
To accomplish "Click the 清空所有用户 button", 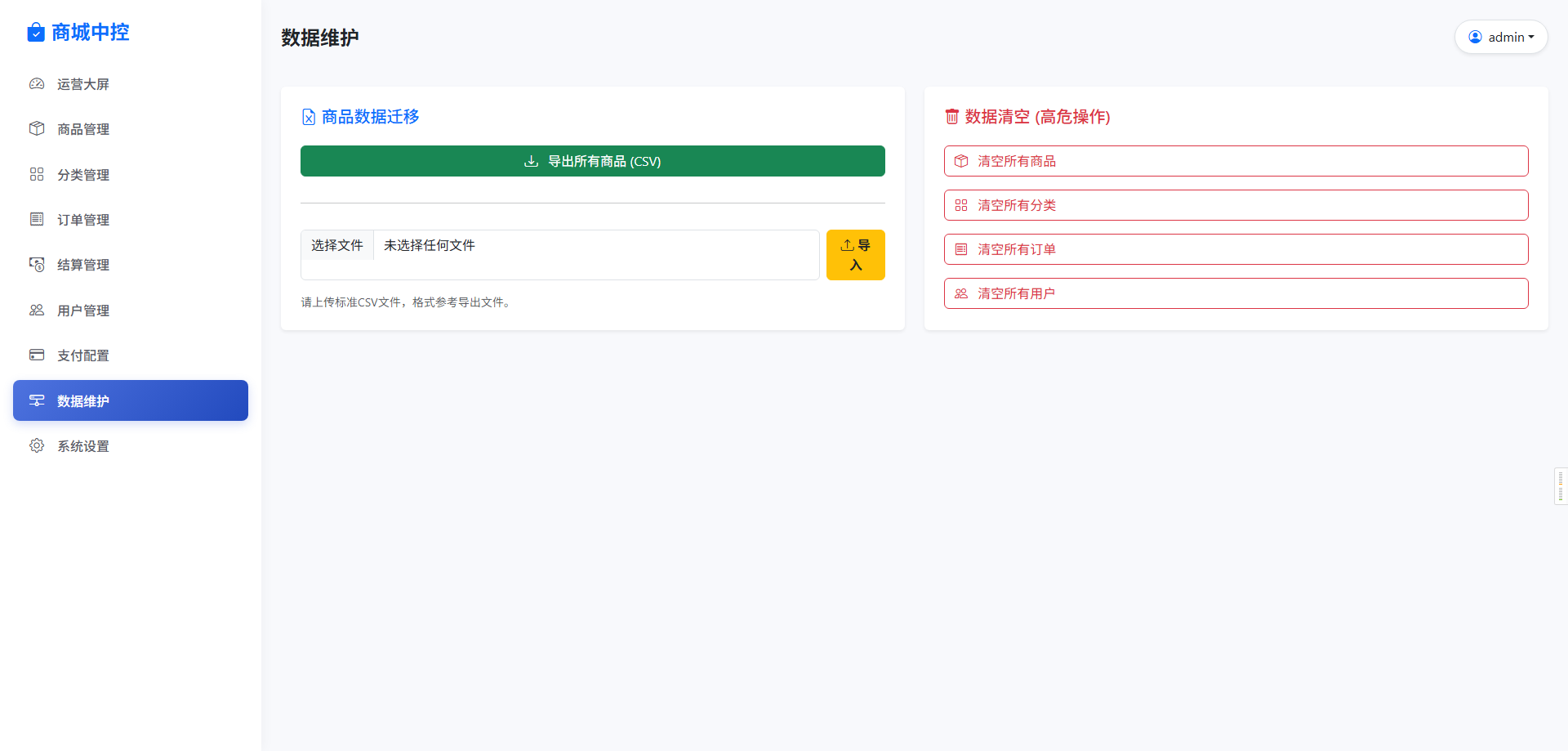I will [1236, 293].
